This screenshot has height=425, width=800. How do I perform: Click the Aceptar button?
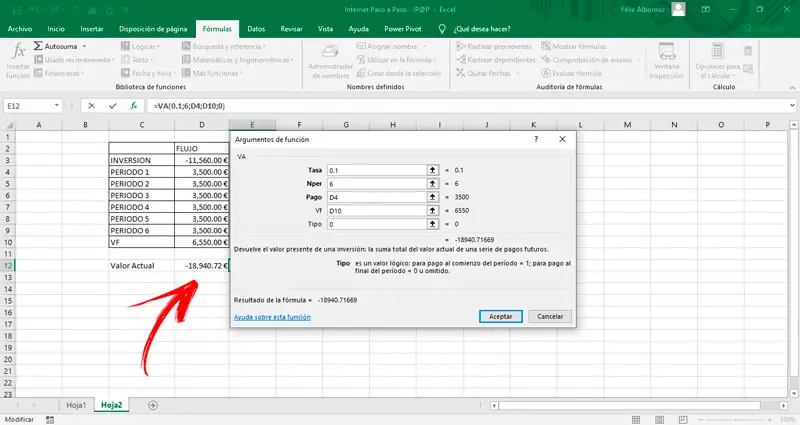500,316
